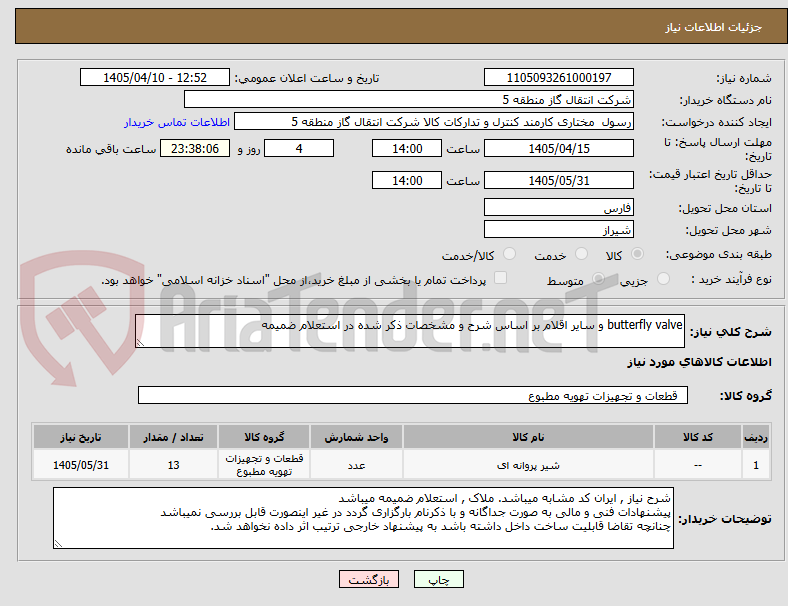Click the بازگشت (back) button
This screenshot has height=606, width=788.
click(369, 579)
